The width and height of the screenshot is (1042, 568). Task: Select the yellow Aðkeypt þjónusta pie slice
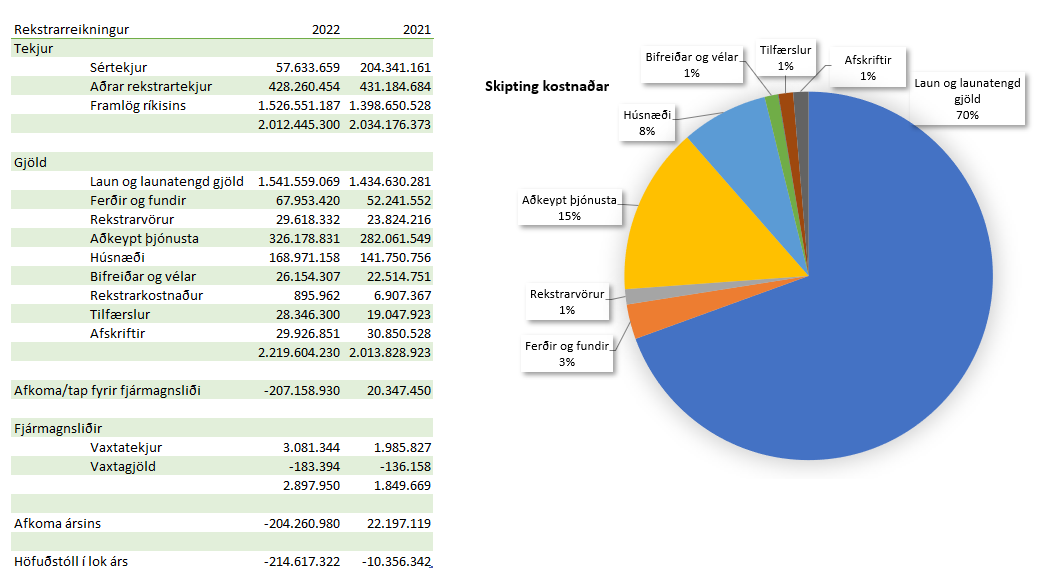coord(698,226)
